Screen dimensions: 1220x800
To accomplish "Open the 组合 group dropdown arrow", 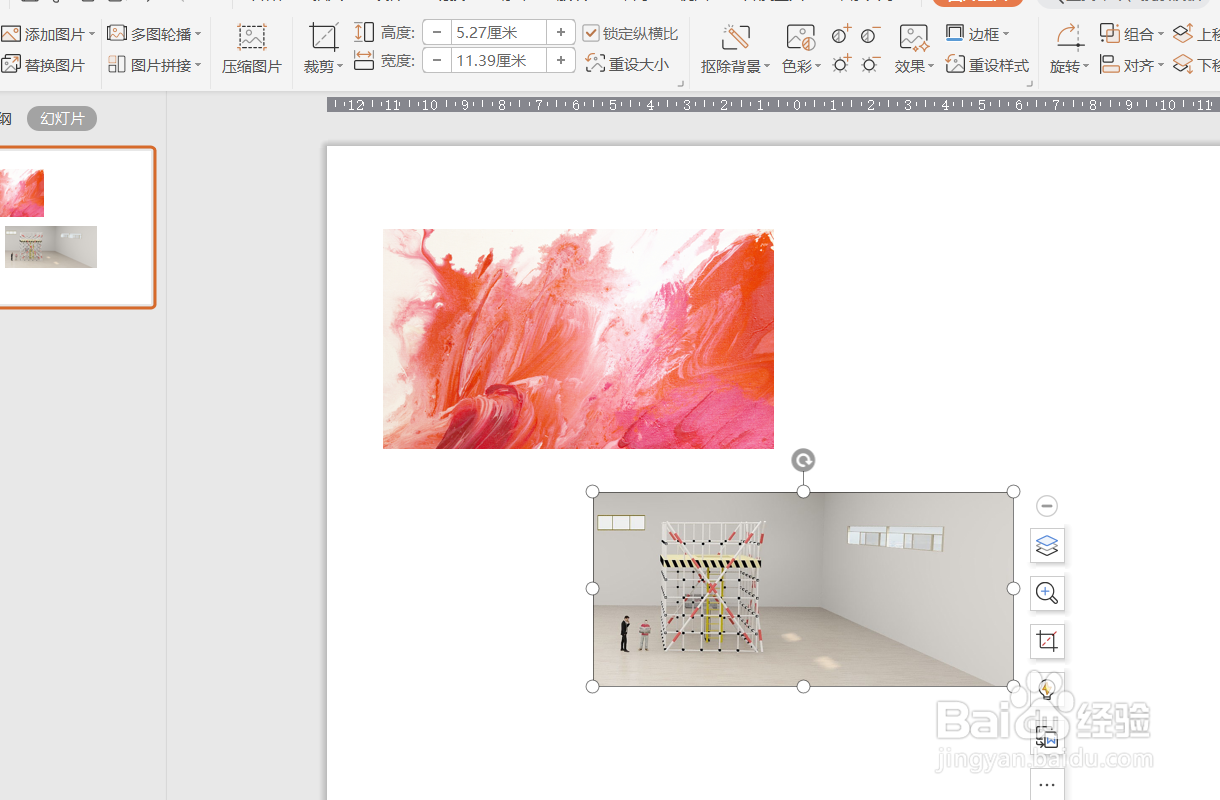I will click(x=1161, y=34).
